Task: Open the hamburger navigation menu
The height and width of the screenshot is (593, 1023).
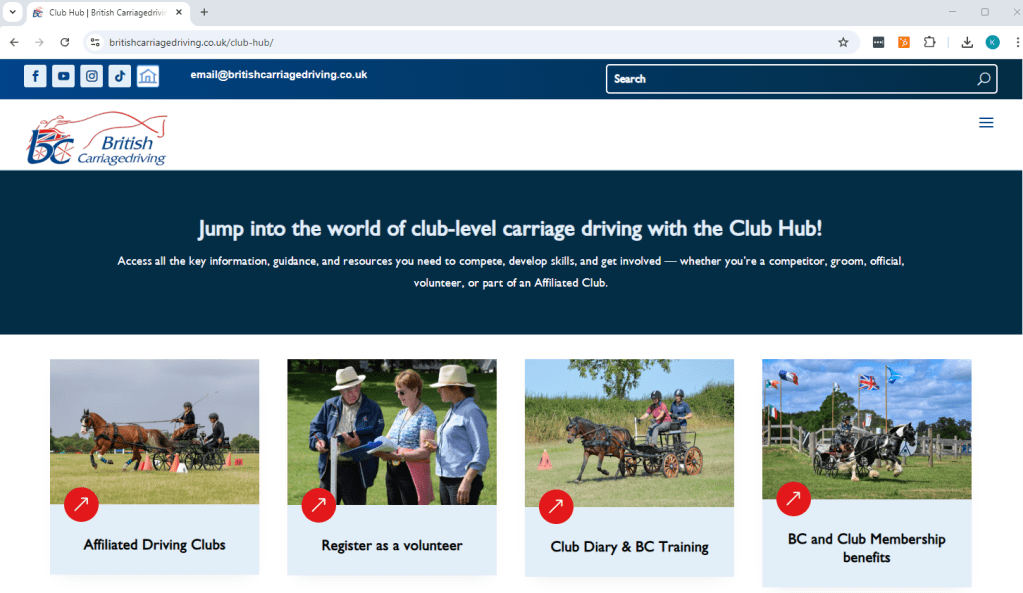Action: 986,123
